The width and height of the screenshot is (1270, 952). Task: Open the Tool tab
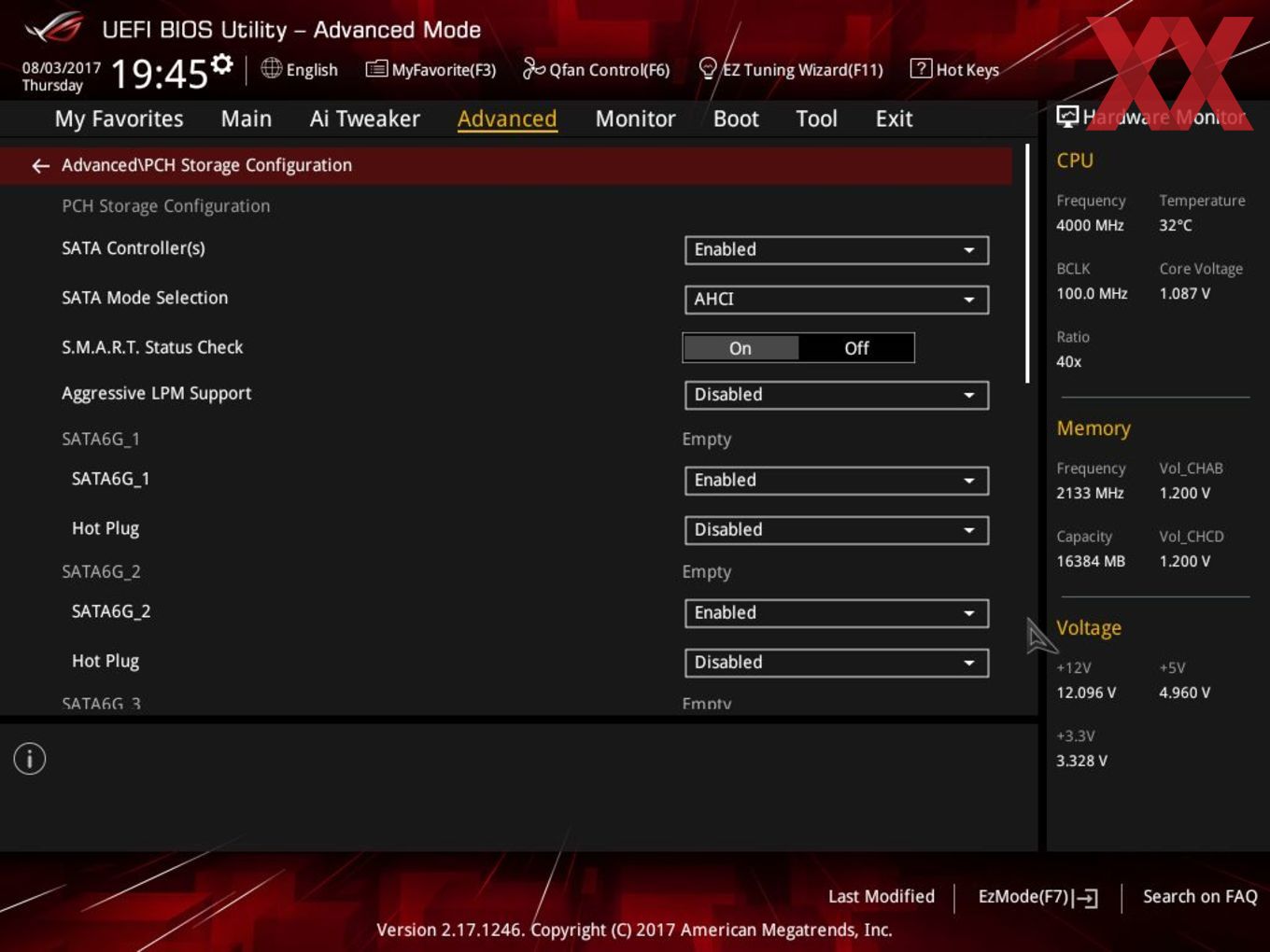(x=816, y=119)
